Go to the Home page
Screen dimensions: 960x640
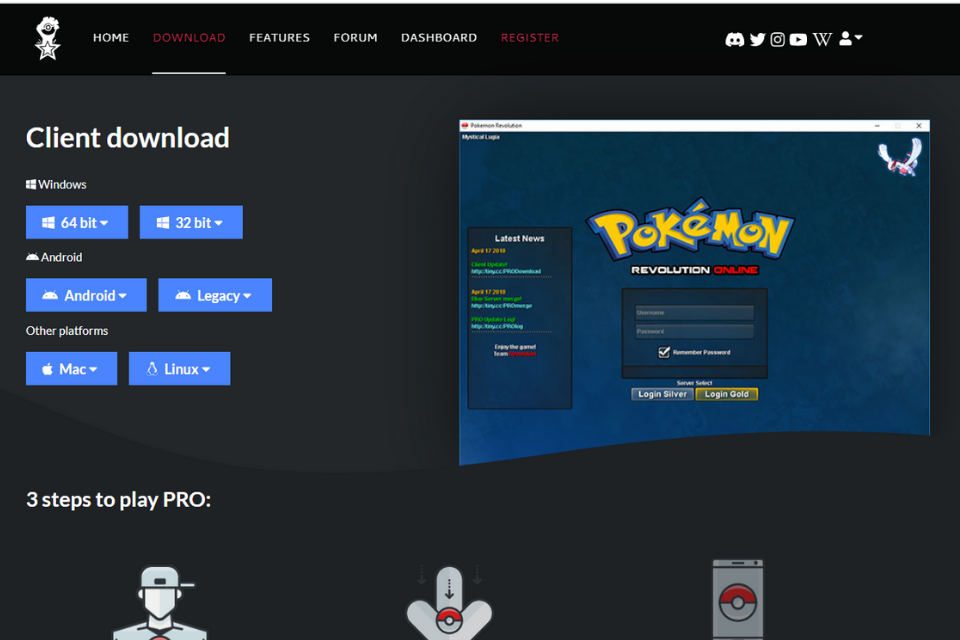pos(111,38)
